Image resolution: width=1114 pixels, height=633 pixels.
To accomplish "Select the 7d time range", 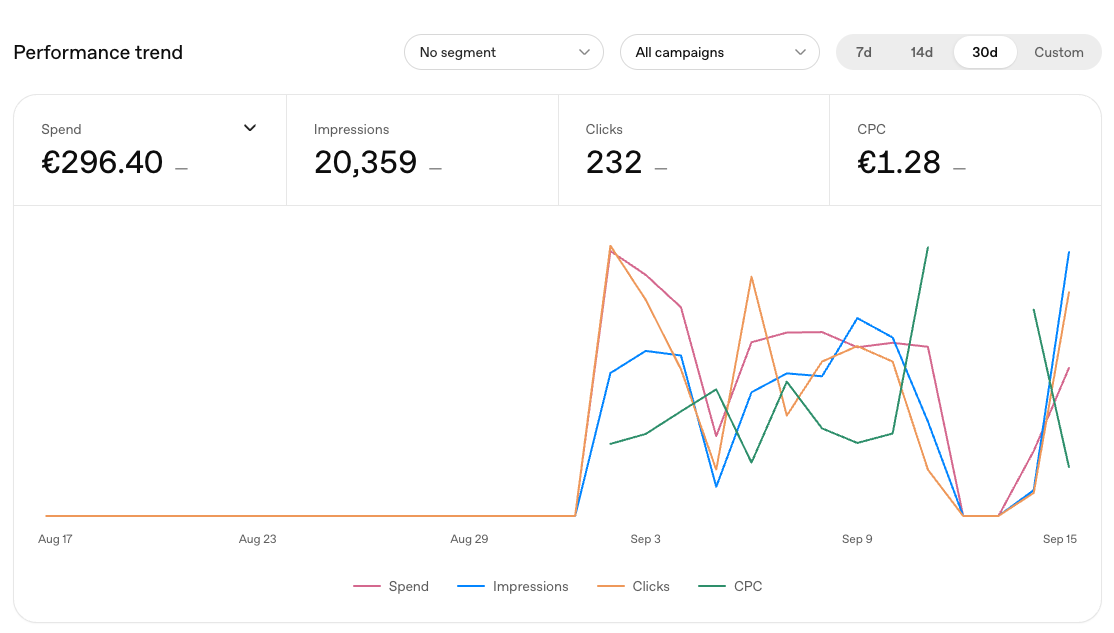I will 863,52.
